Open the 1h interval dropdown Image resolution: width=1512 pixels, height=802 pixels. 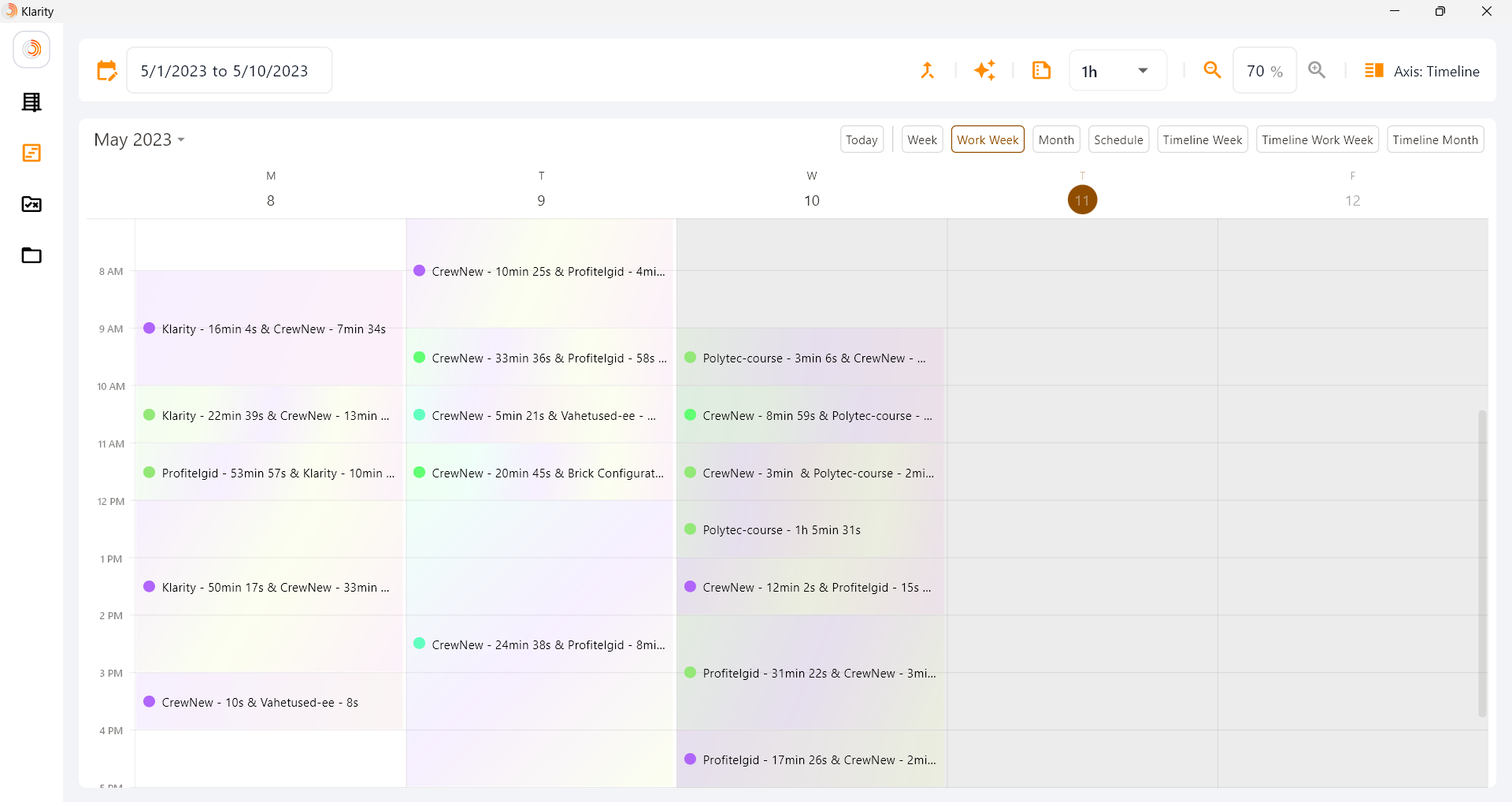(1117, 71)
